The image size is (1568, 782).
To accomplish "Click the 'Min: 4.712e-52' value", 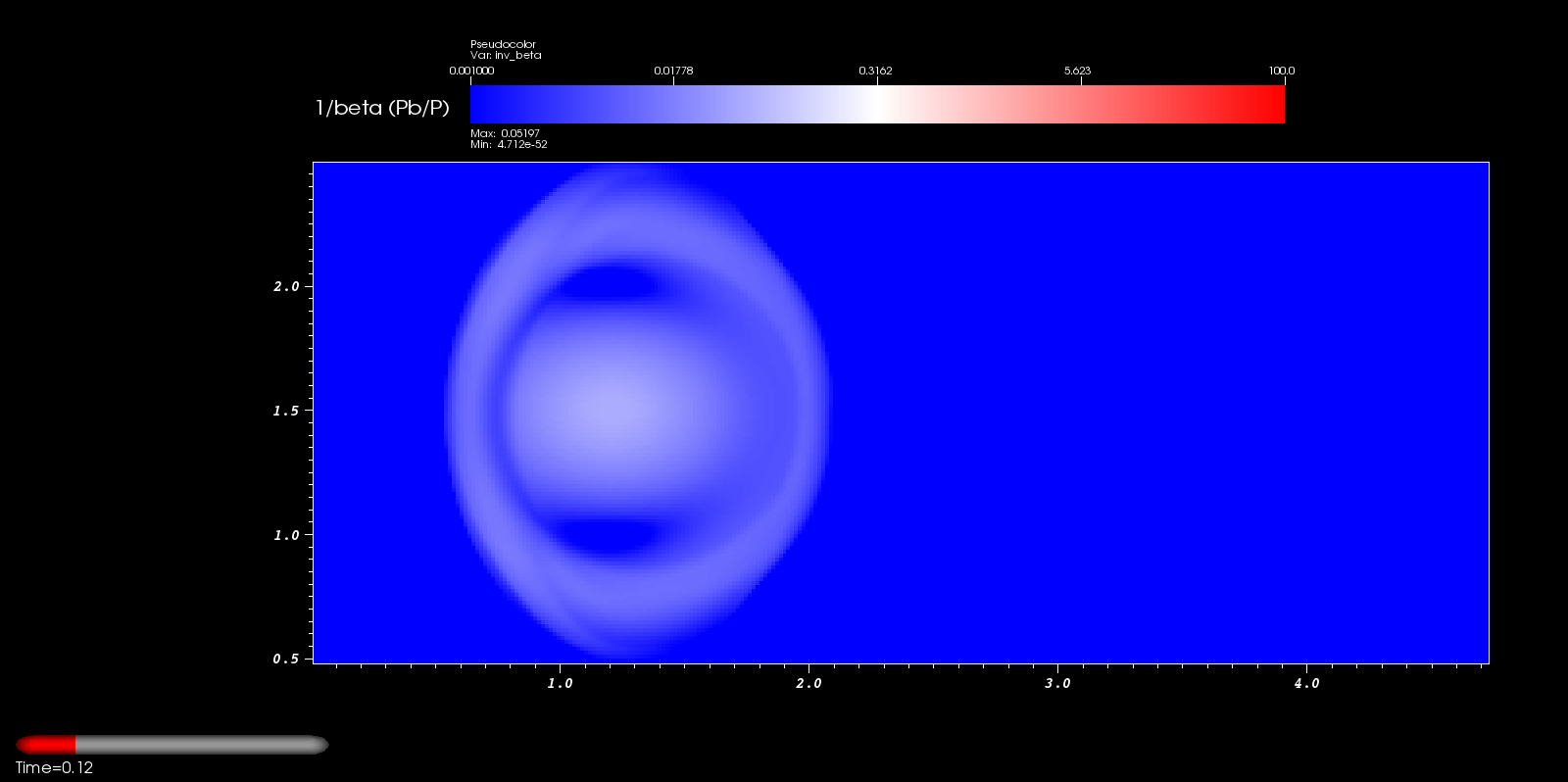I will point(509,144).
